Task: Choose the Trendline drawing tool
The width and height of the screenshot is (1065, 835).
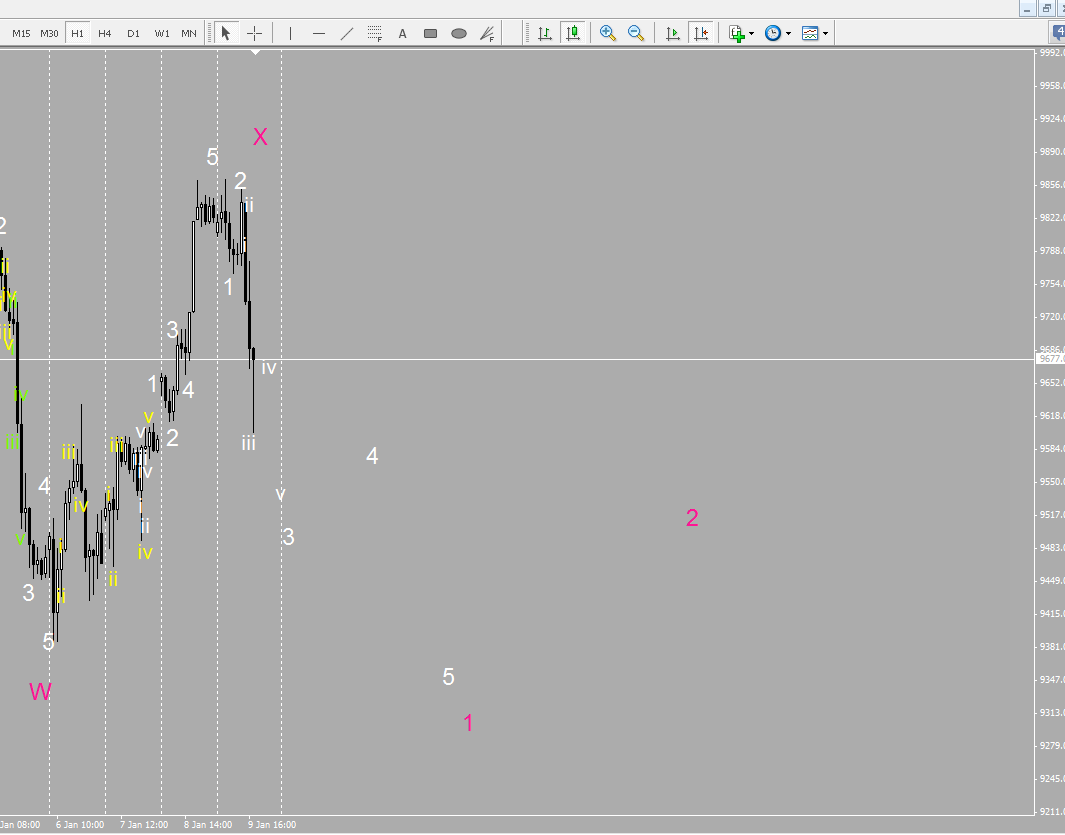Action: point(346,33)
